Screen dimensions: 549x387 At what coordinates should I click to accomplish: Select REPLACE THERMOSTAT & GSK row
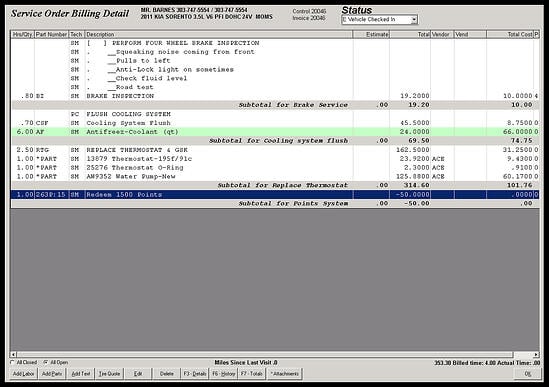275,150
